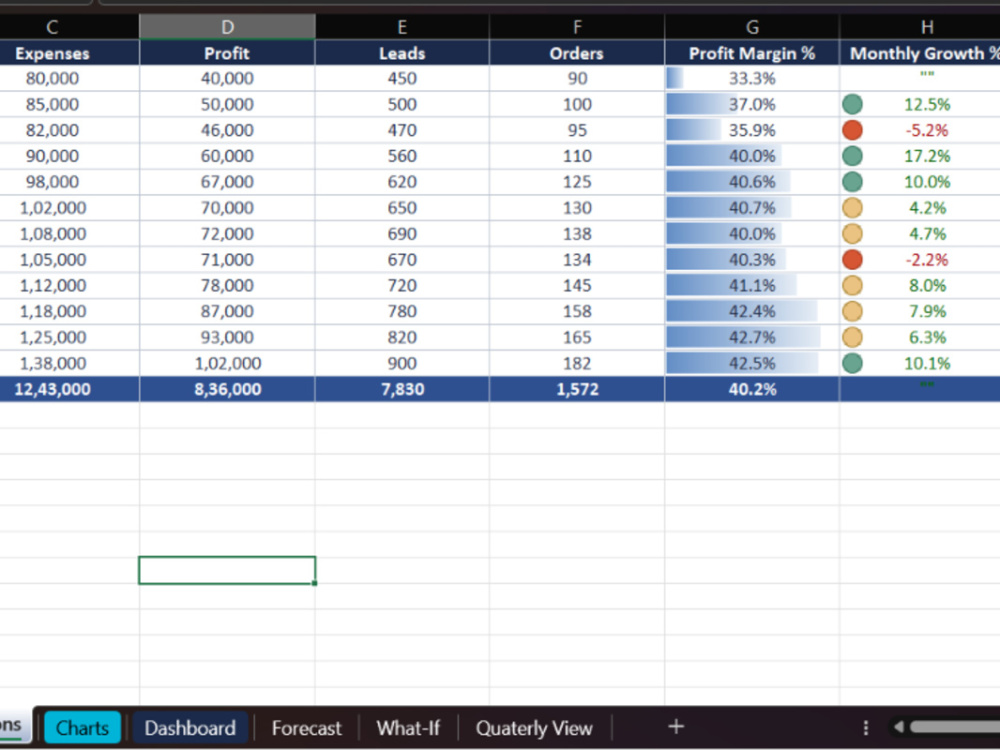Click the Expenses header cell

point(70,53)
